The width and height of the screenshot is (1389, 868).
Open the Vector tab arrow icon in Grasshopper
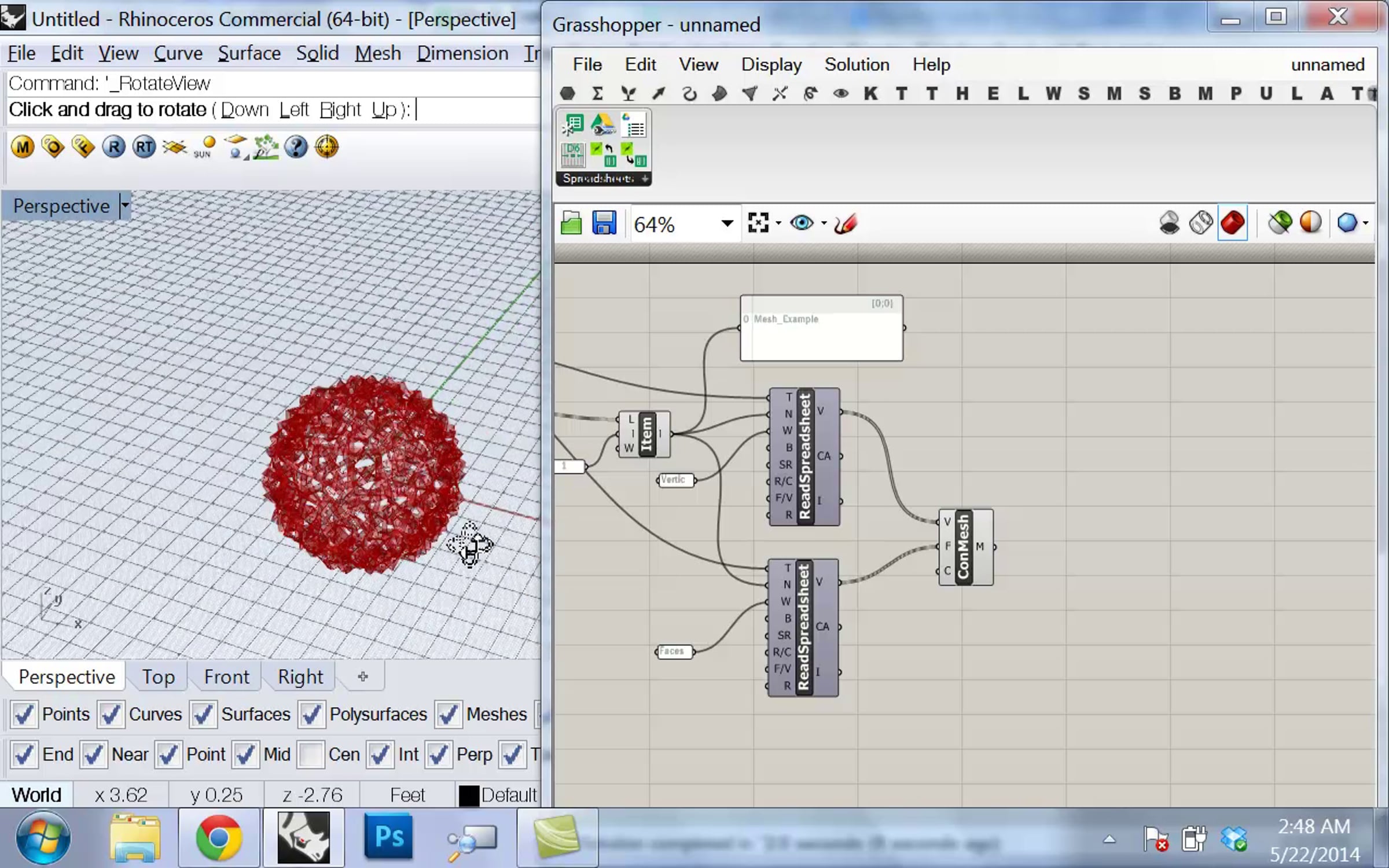[x=659, y=93]
